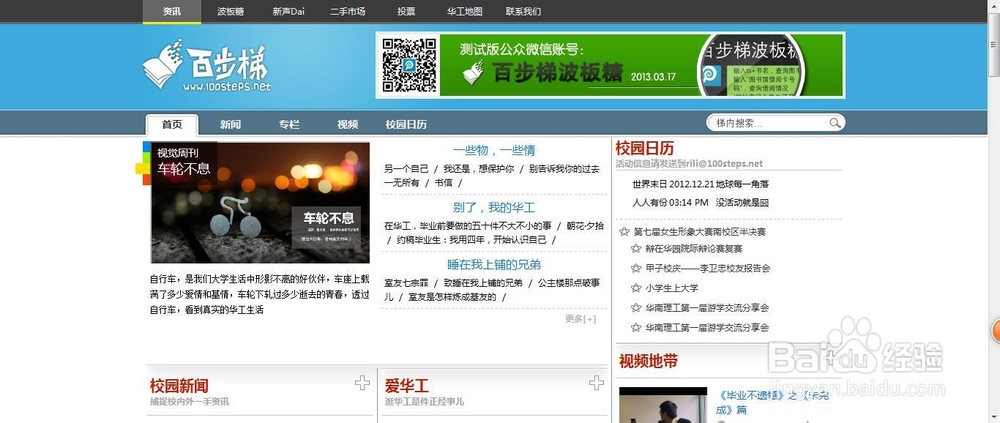Open article 书信

[x=443, y=183]
